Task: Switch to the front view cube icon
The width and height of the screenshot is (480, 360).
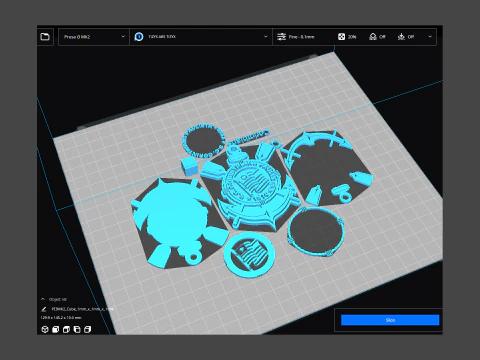Action: (56, 329)
